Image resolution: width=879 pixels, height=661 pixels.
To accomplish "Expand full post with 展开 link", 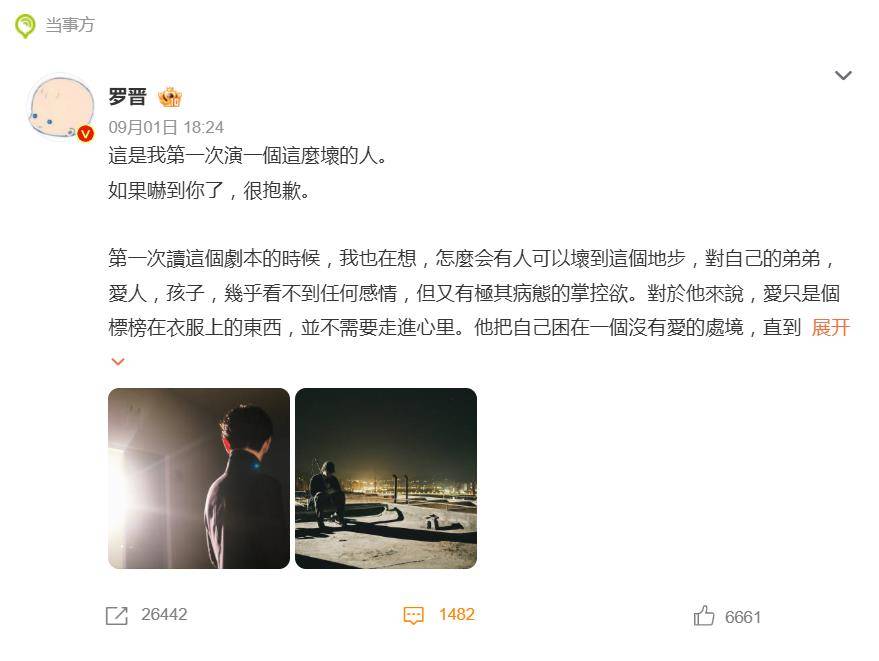I will coord(830,327).
